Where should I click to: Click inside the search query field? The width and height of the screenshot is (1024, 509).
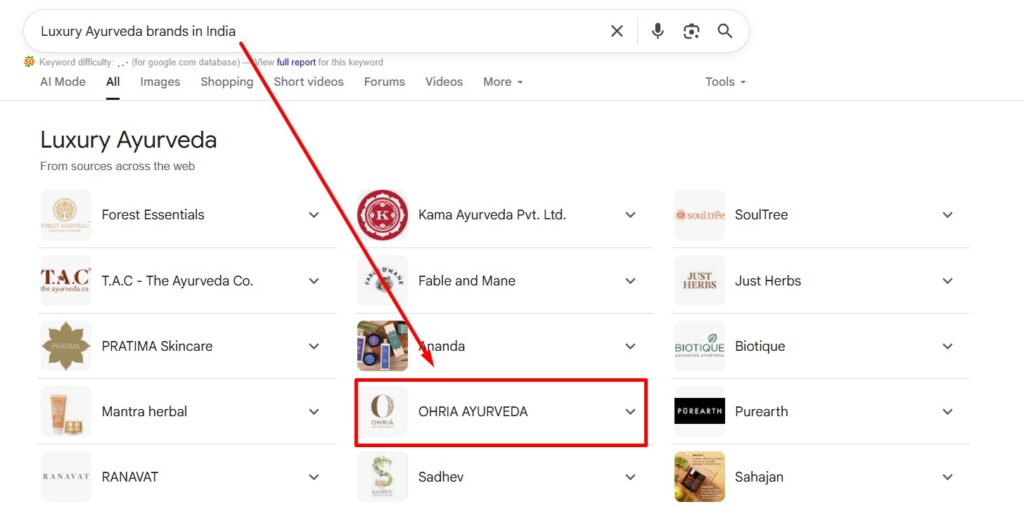(313, 31)
